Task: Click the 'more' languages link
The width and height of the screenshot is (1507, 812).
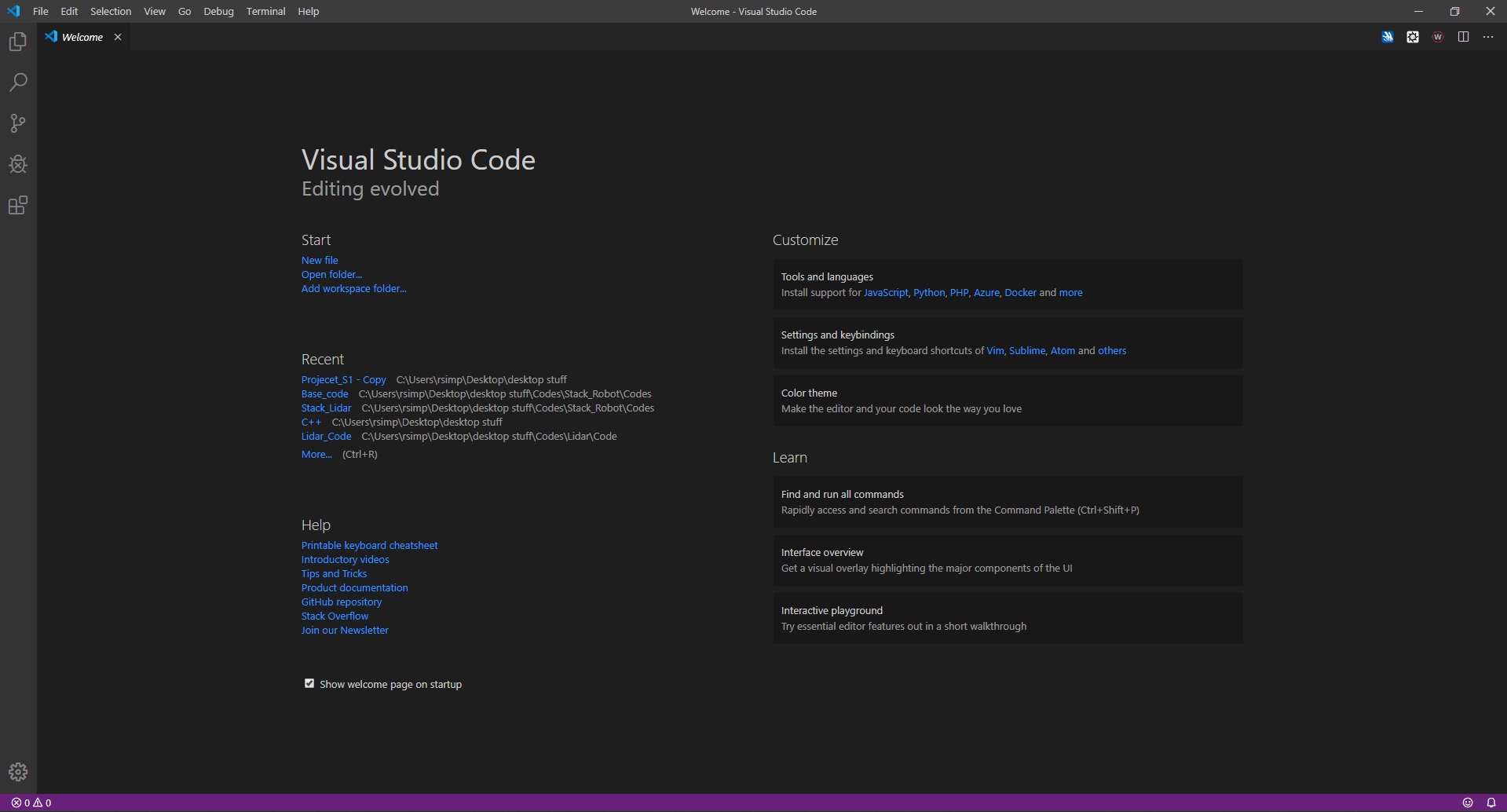Action: click(1070, 292)
